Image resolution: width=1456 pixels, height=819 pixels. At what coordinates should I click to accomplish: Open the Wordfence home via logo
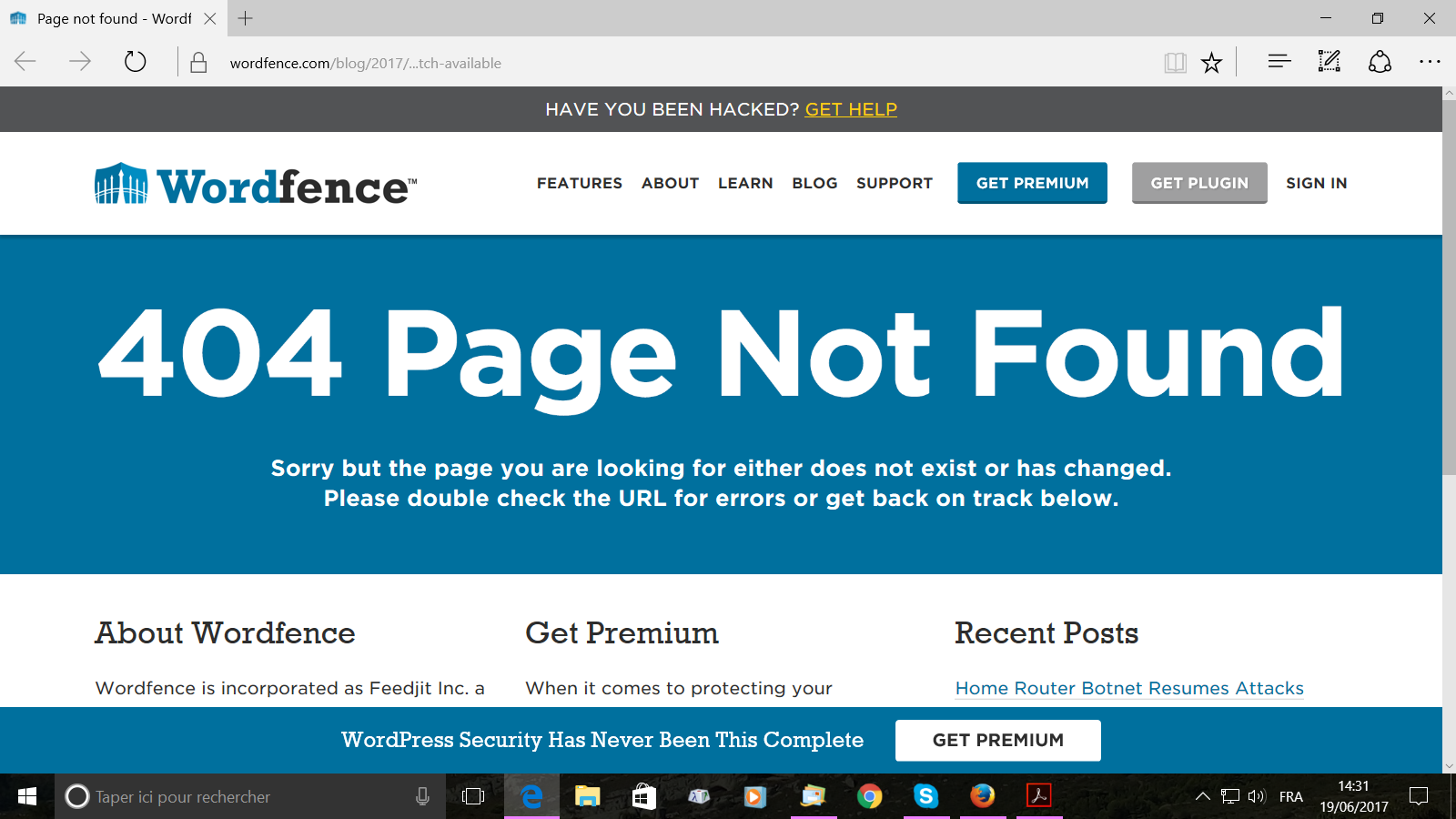tap(255, 183)
